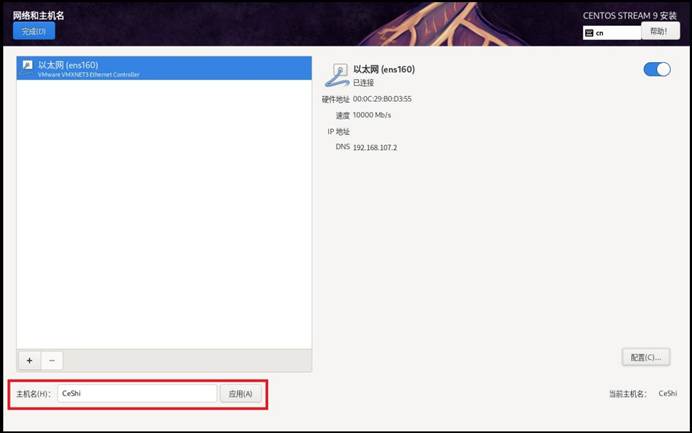Toggle the ens160 connection switch off
Viewport: 692px width, 433px height.
657,69
